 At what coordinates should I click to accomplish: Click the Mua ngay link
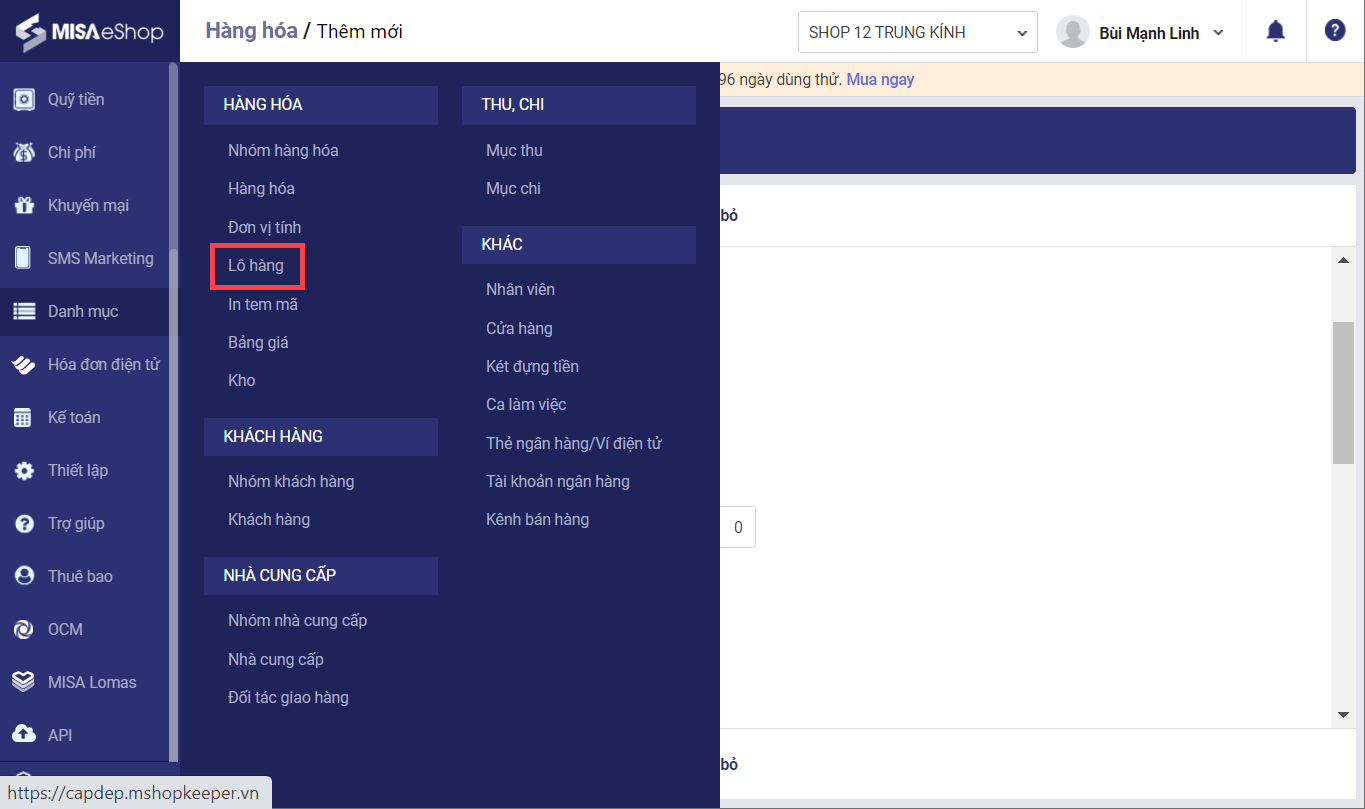click(880, 79)
